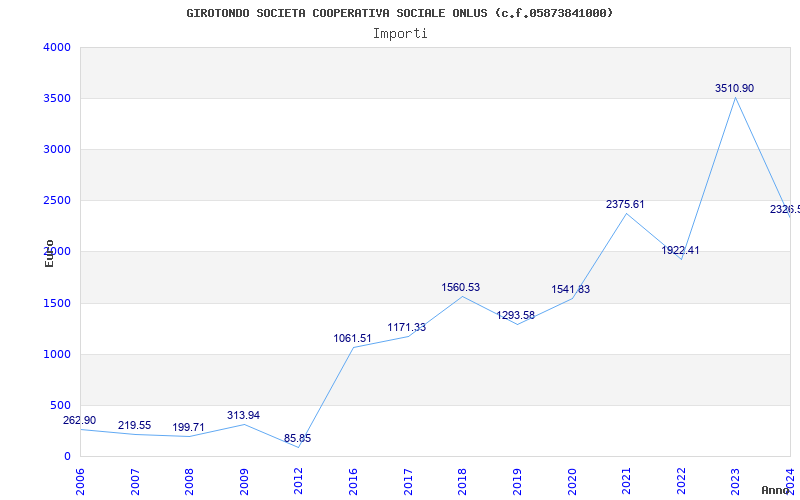Click the 4000 y-axis tick label
Viewport: 800px width, 500px height.
[57, 48]
